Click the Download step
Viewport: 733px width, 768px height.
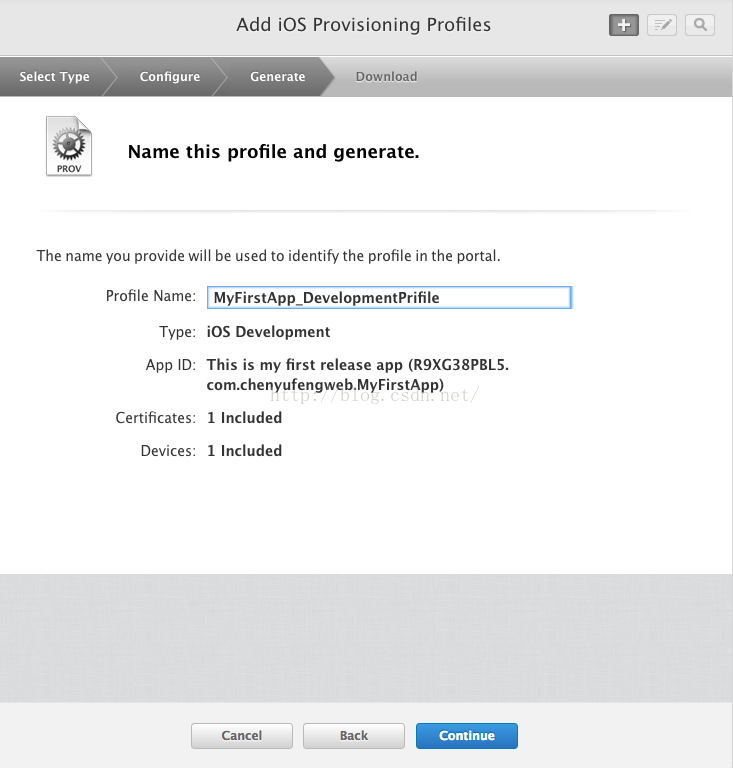coord(386,77)
